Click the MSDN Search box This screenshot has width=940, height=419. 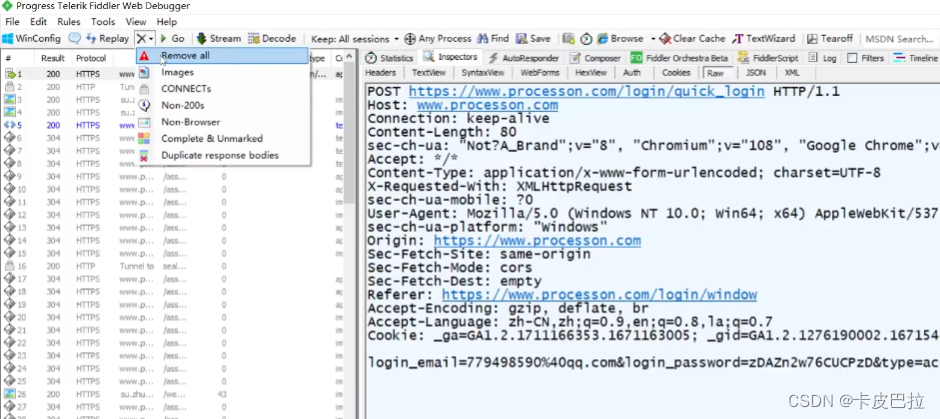[900, 38]
